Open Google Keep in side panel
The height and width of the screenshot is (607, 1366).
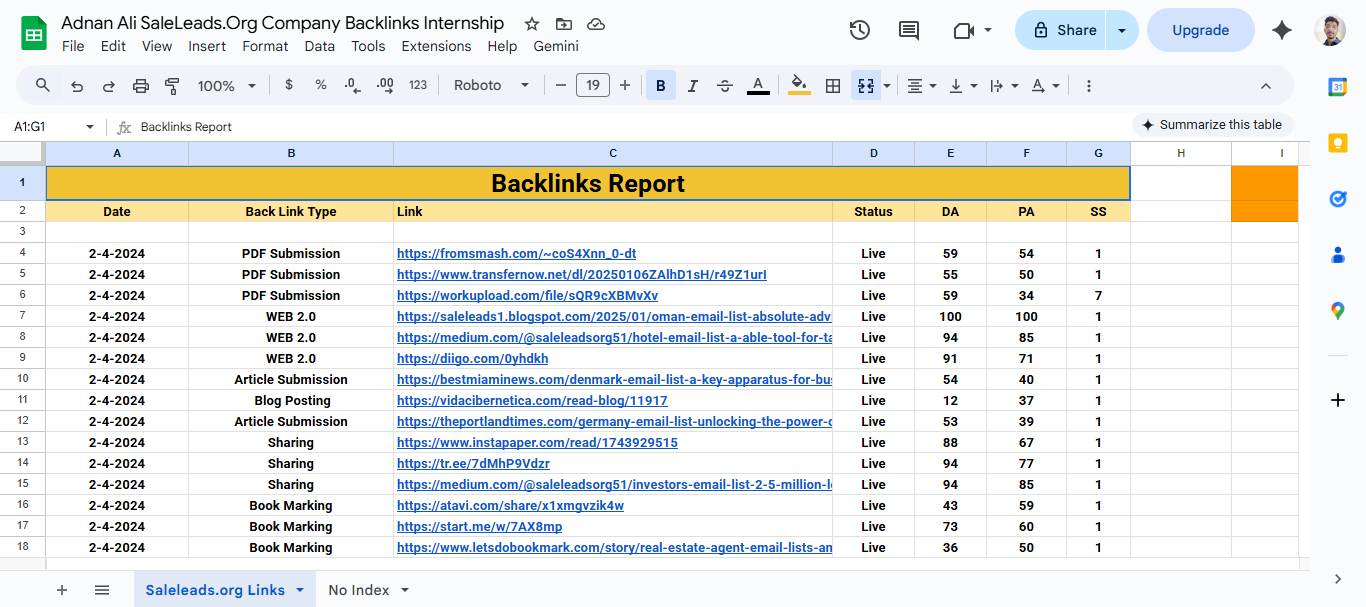[1338, 143]
